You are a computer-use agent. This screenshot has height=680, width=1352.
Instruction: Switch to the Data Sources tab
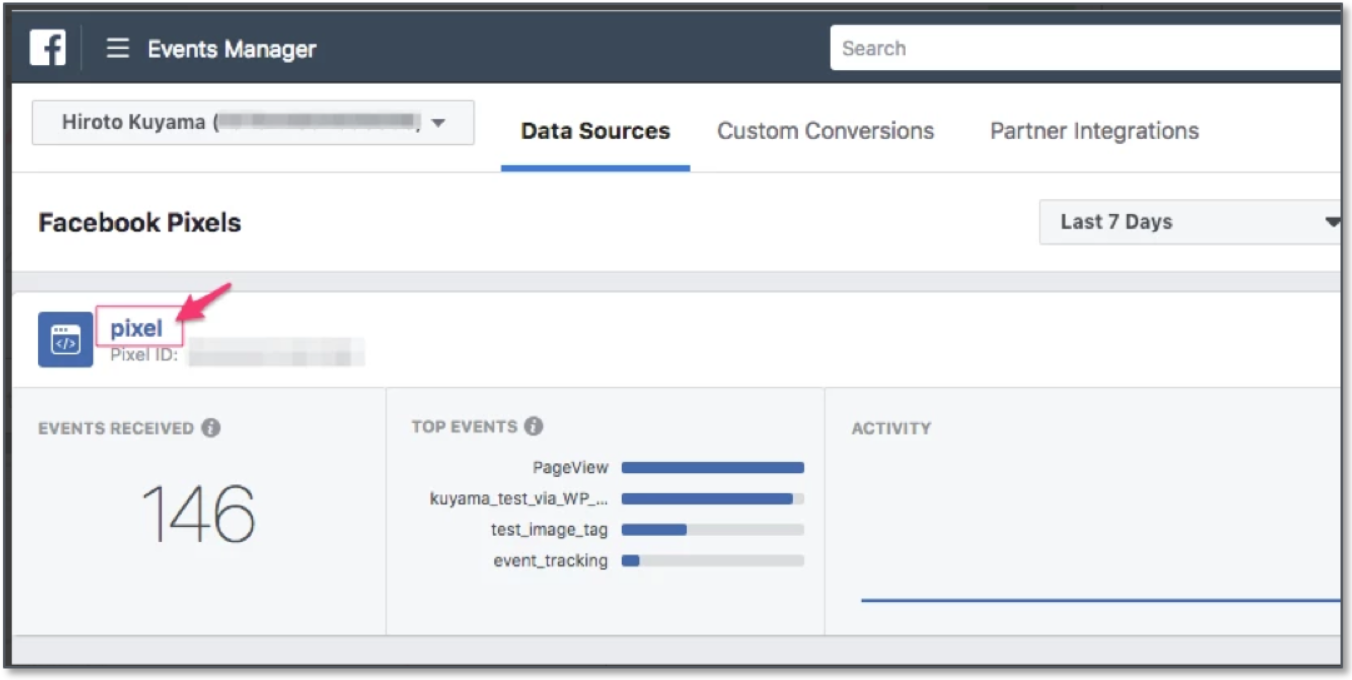click(595, 132)
